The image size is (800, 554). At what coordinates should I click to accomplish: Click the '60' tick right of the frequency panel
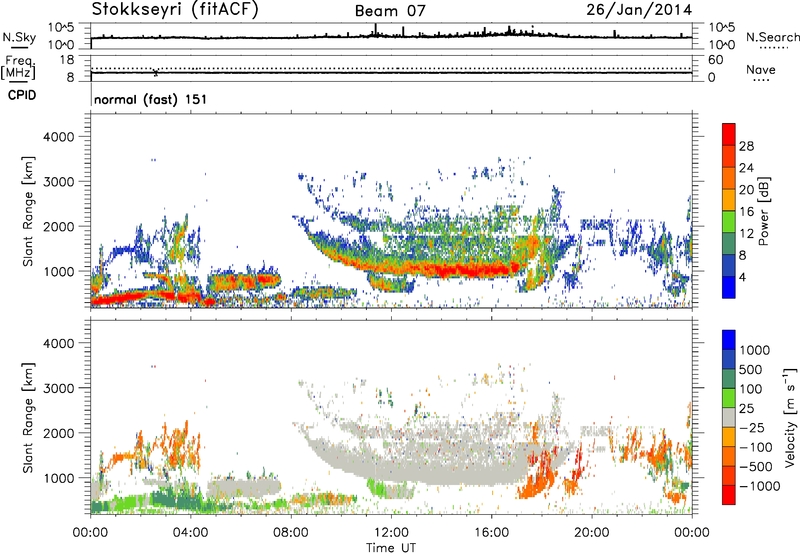(715, 60)
